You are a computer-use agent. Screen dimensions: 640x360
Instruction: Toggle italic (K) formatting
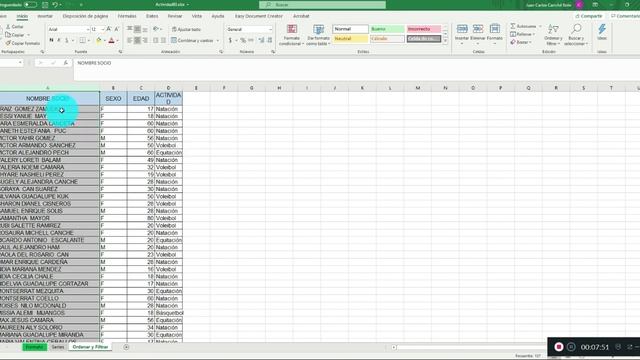point(59,40)
